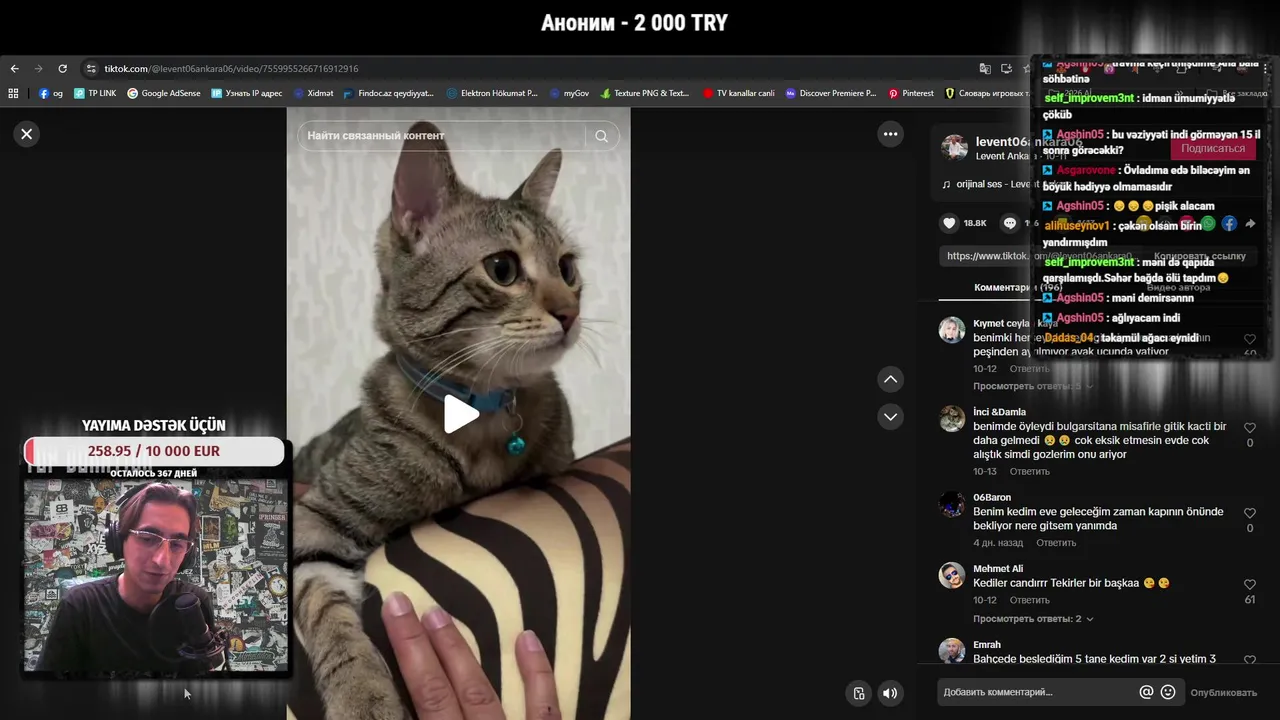Close the TikTok video viewer
The height and width of the screenshot is (720, 1280).
27,134
